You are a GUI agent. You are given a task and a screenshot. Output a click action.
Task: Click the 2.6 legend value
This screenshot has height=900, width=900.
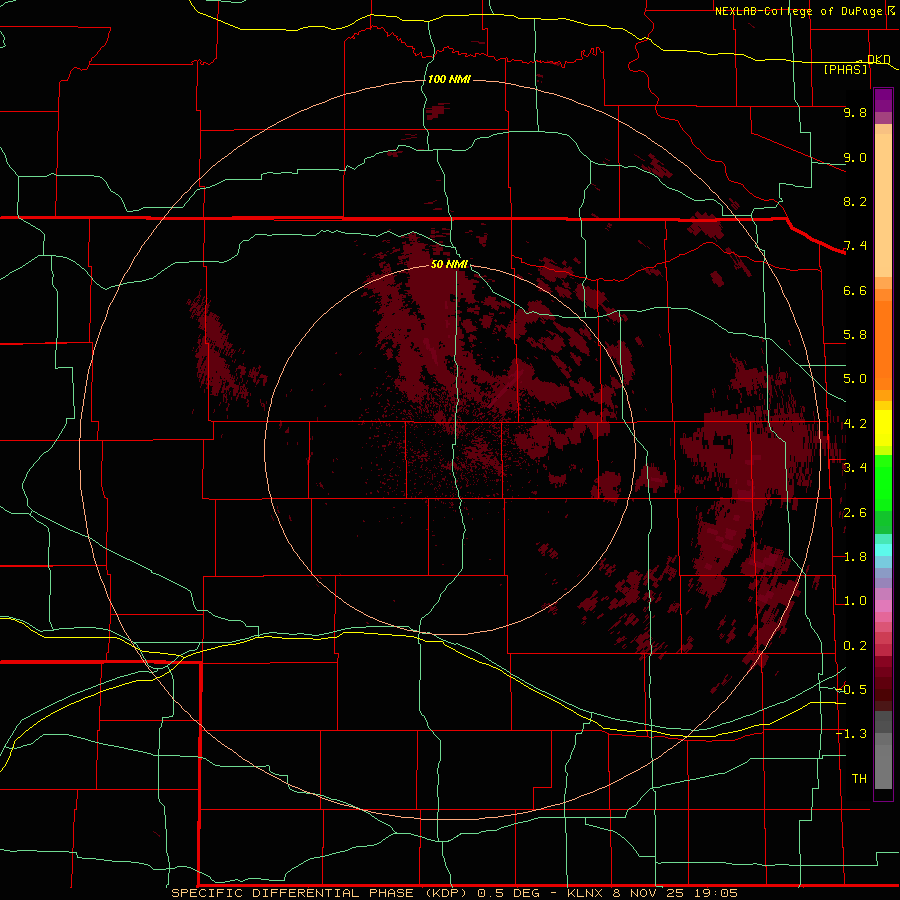coord(855,513)
